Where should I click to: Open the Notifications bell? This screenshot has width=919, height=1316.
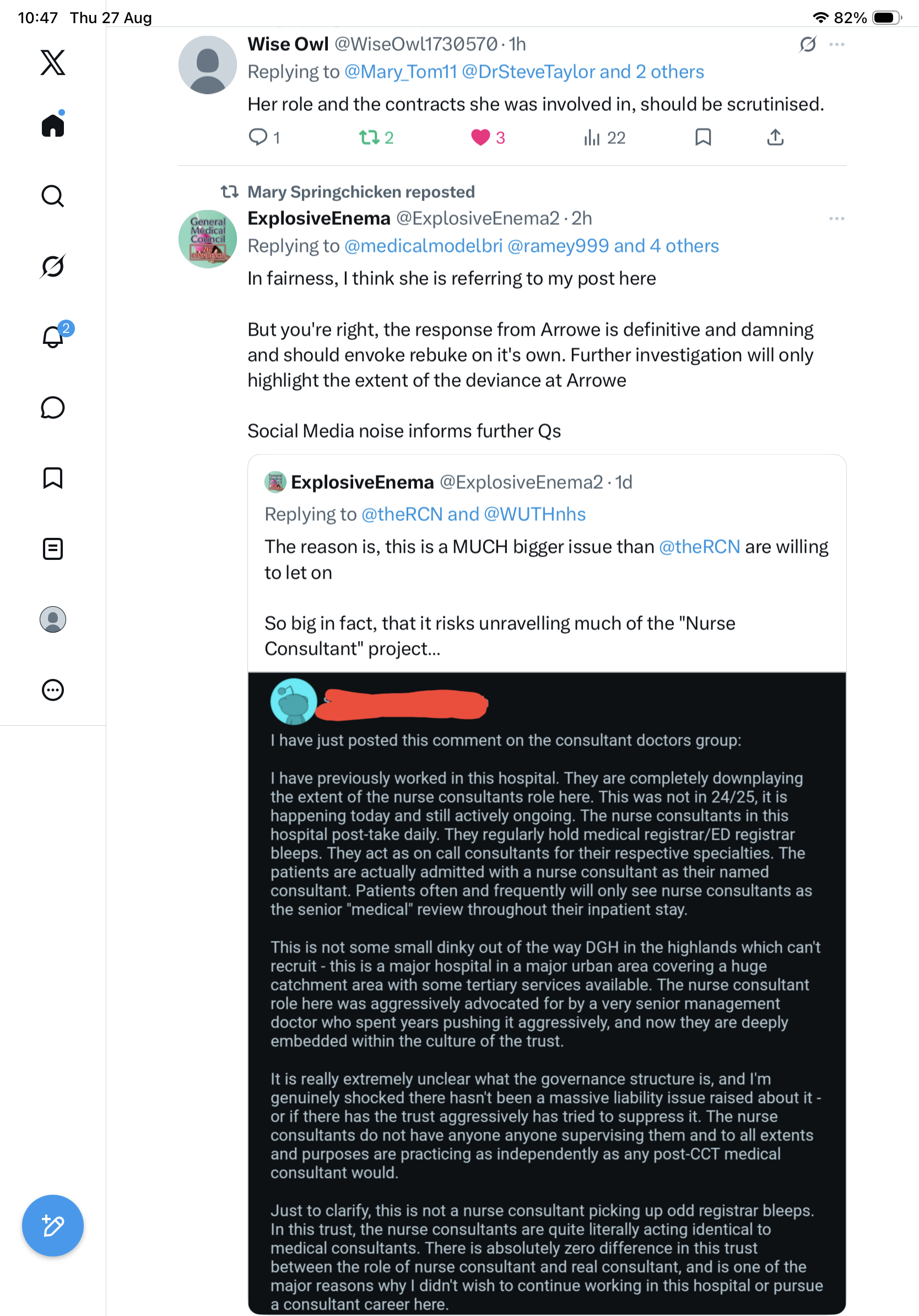point(54,336)
